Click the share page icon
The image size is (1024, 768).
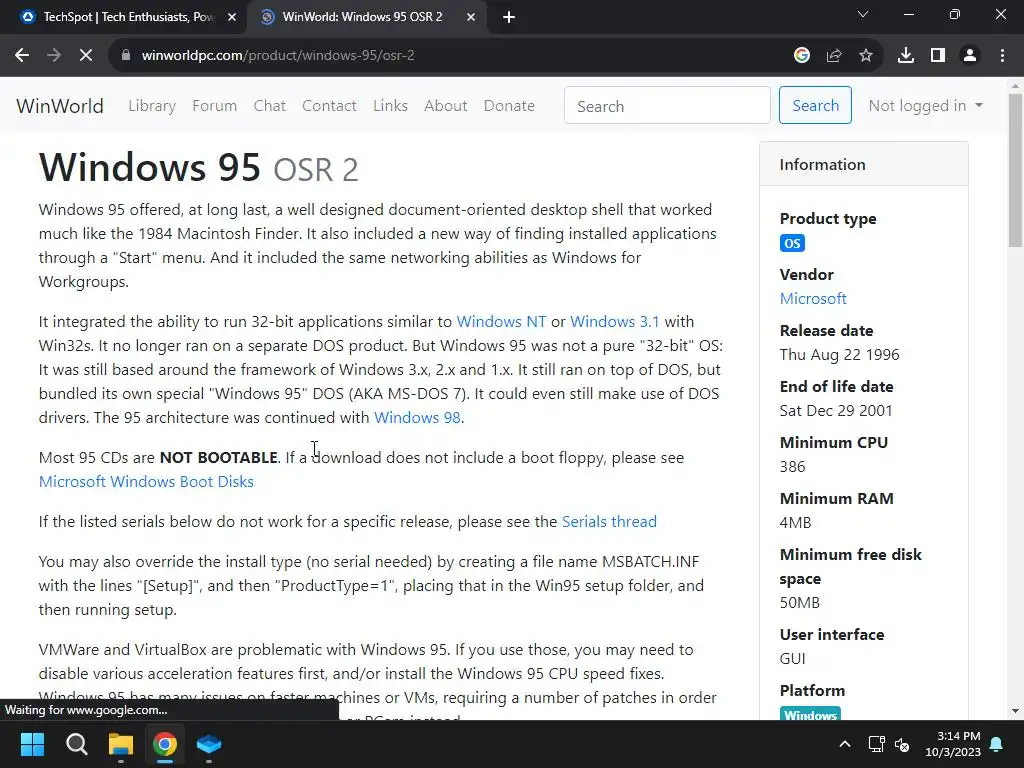[x=834, y=56]
